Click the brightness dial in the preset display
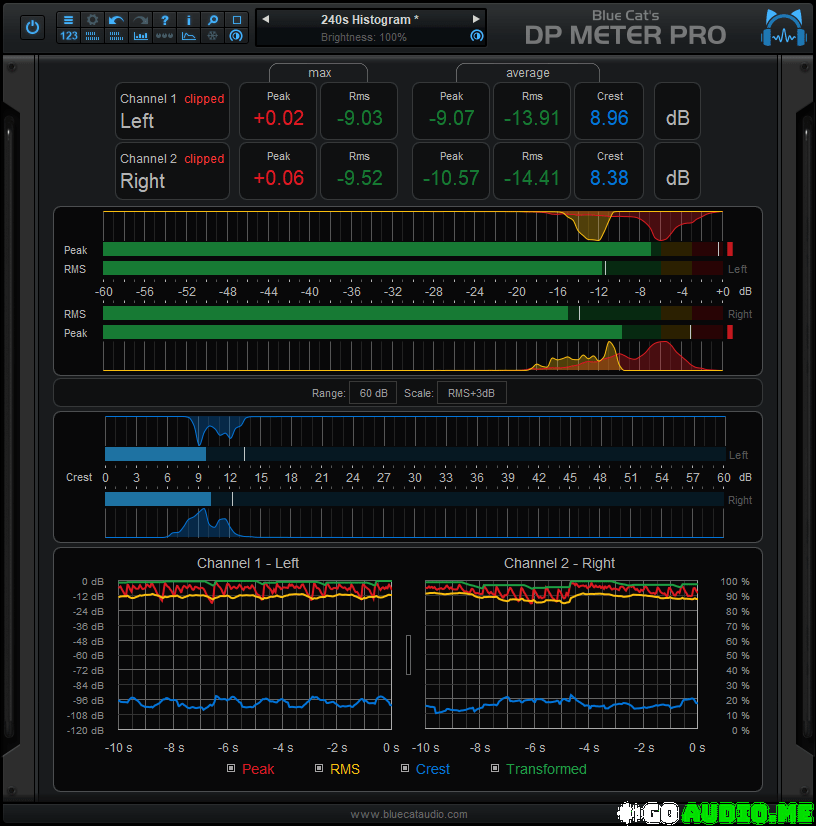 point(477,36)
